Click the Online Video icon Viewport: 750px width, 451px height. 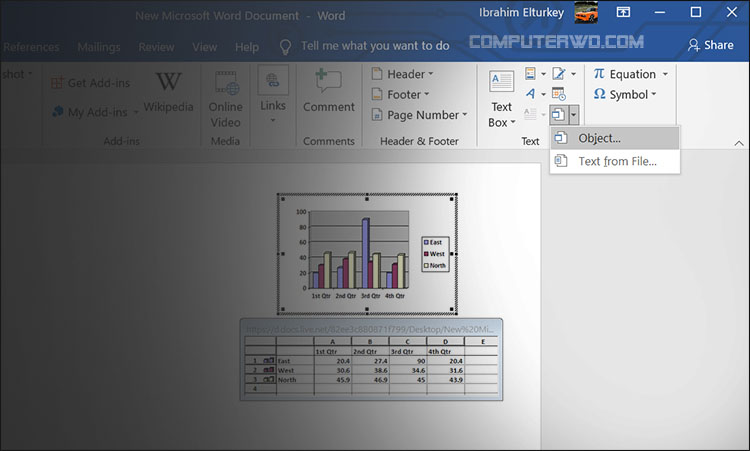226,83
